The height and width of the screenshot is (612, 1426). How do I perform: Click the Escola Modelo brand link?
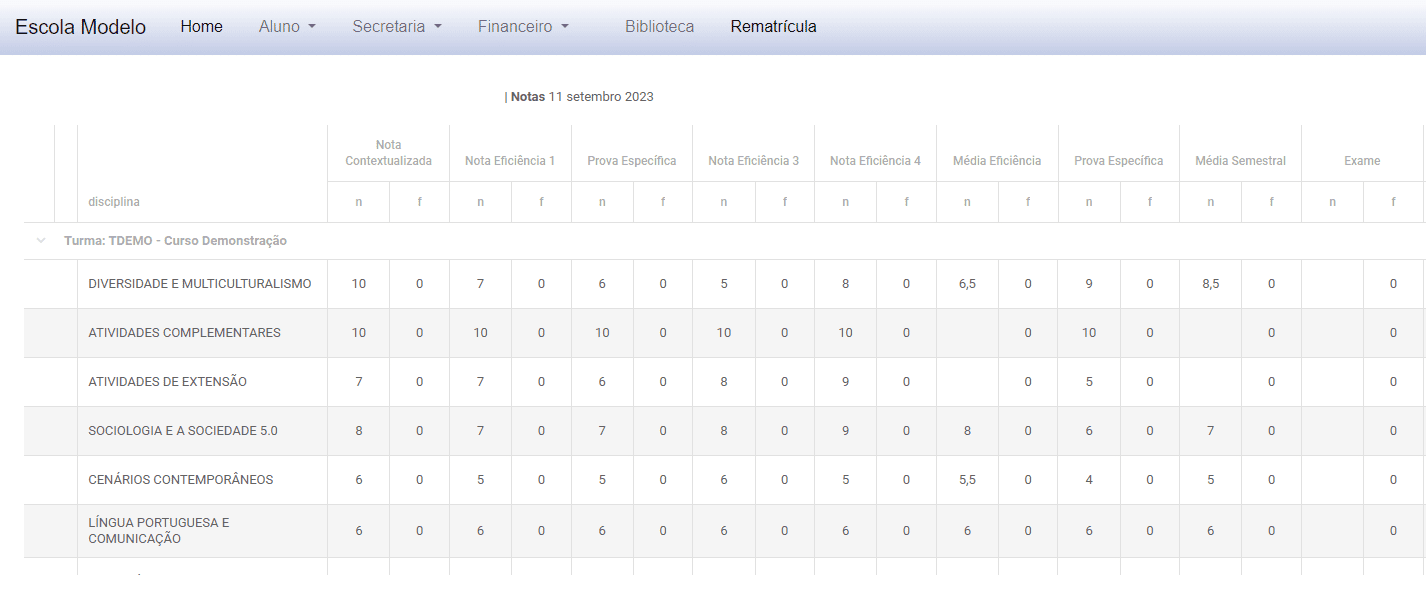pyautogui.click(x=80, y=27)
